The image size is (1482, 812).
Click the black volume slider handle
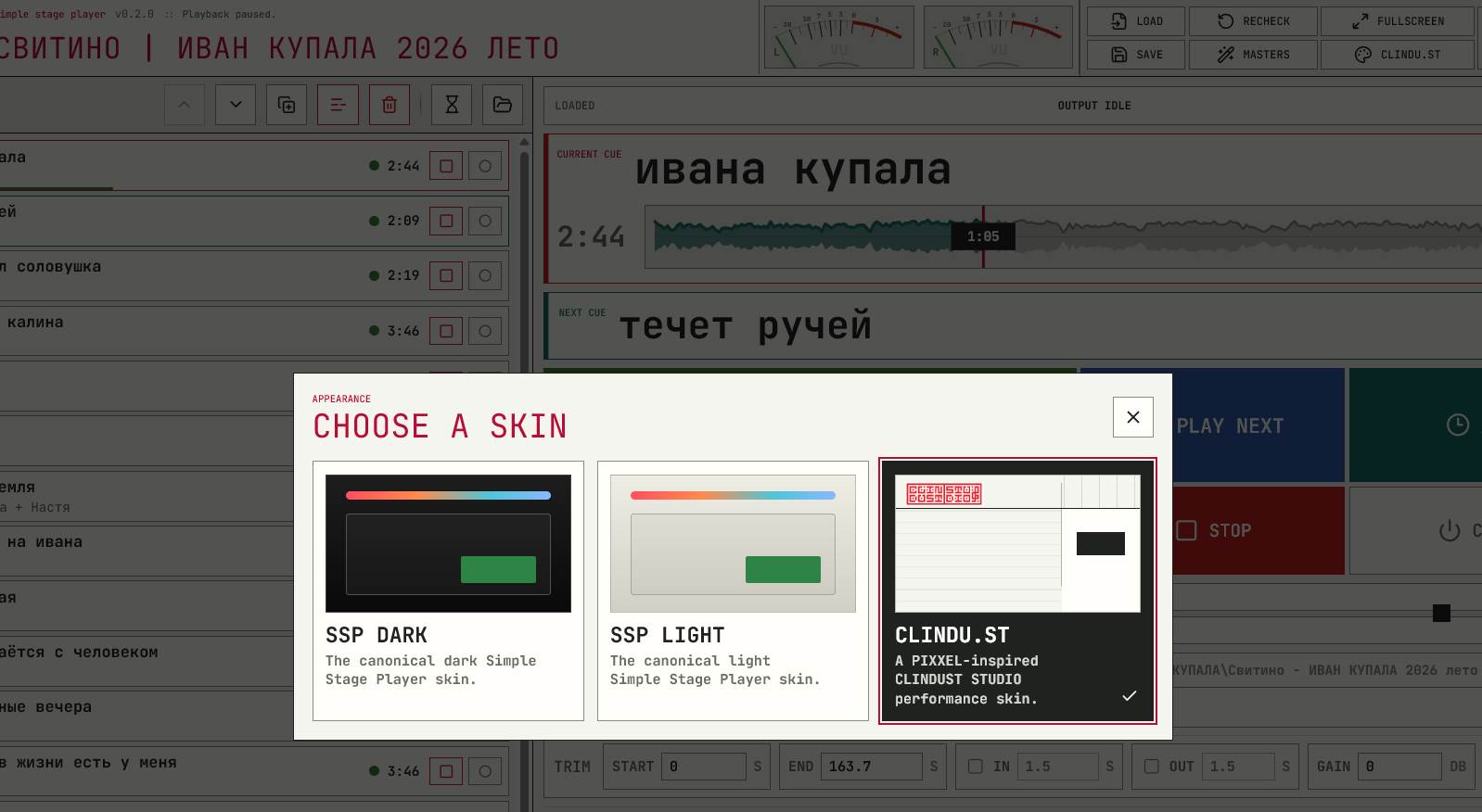(x=1441, y=613)
